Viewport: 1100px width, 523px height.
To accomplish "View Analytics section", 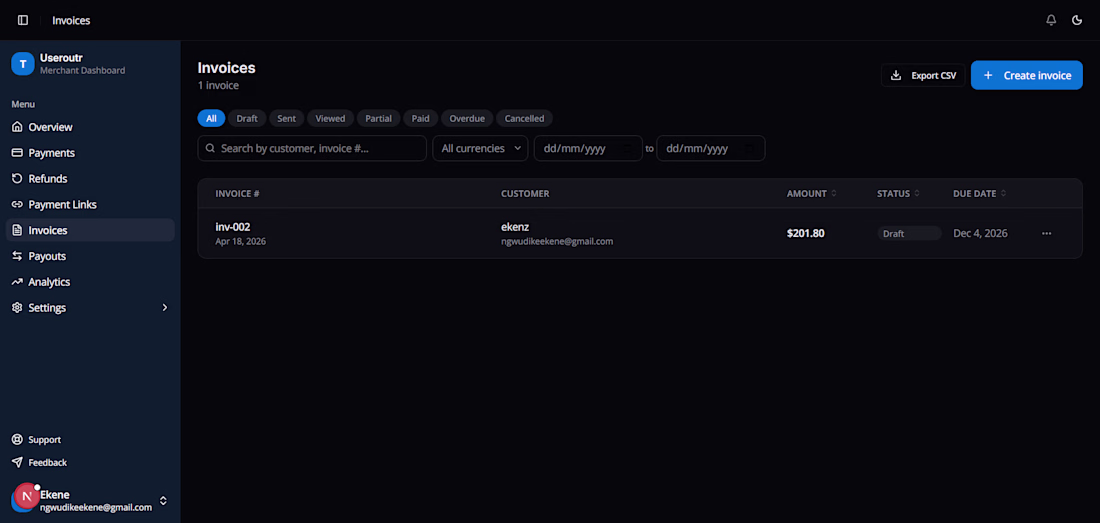I will [90, 282].
